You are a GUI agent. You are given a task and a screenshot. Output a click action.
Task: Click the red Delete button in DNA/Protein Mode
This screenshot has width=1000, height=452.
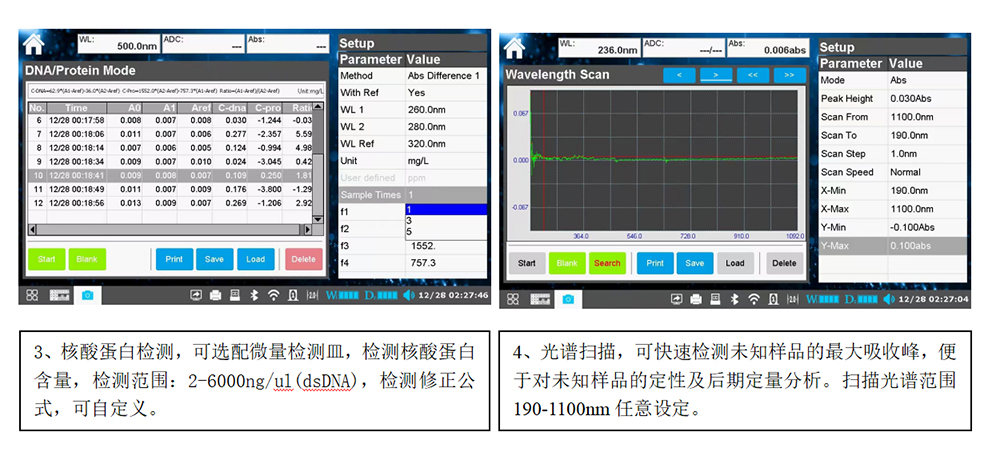tap(303, 259)
